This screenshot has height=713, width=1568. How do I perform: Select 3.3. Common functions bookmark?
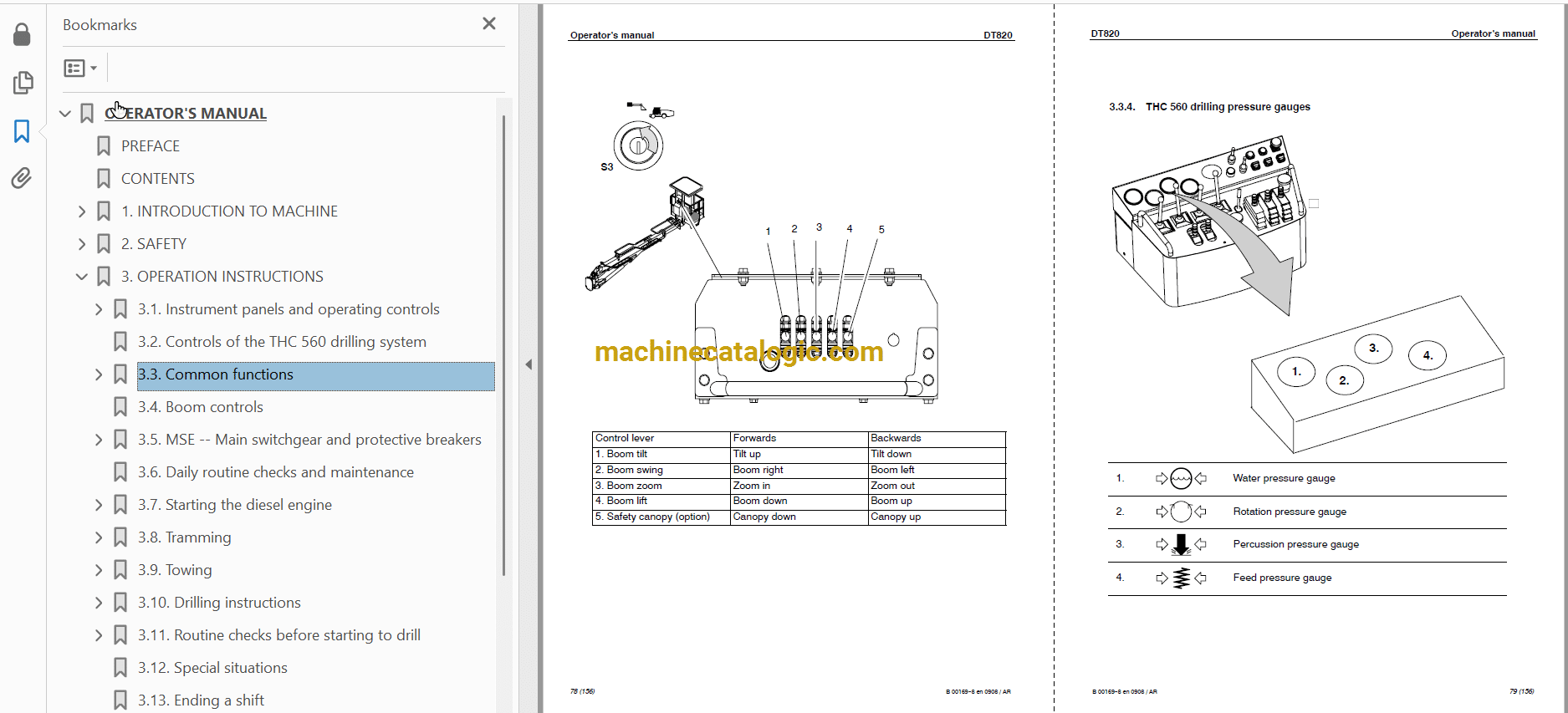click(x=316, y=374)
